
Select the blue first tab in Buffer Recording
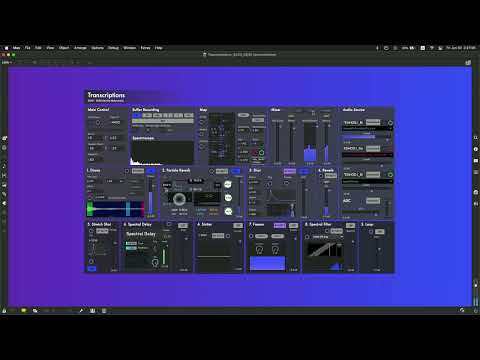[x=137, y=115]
